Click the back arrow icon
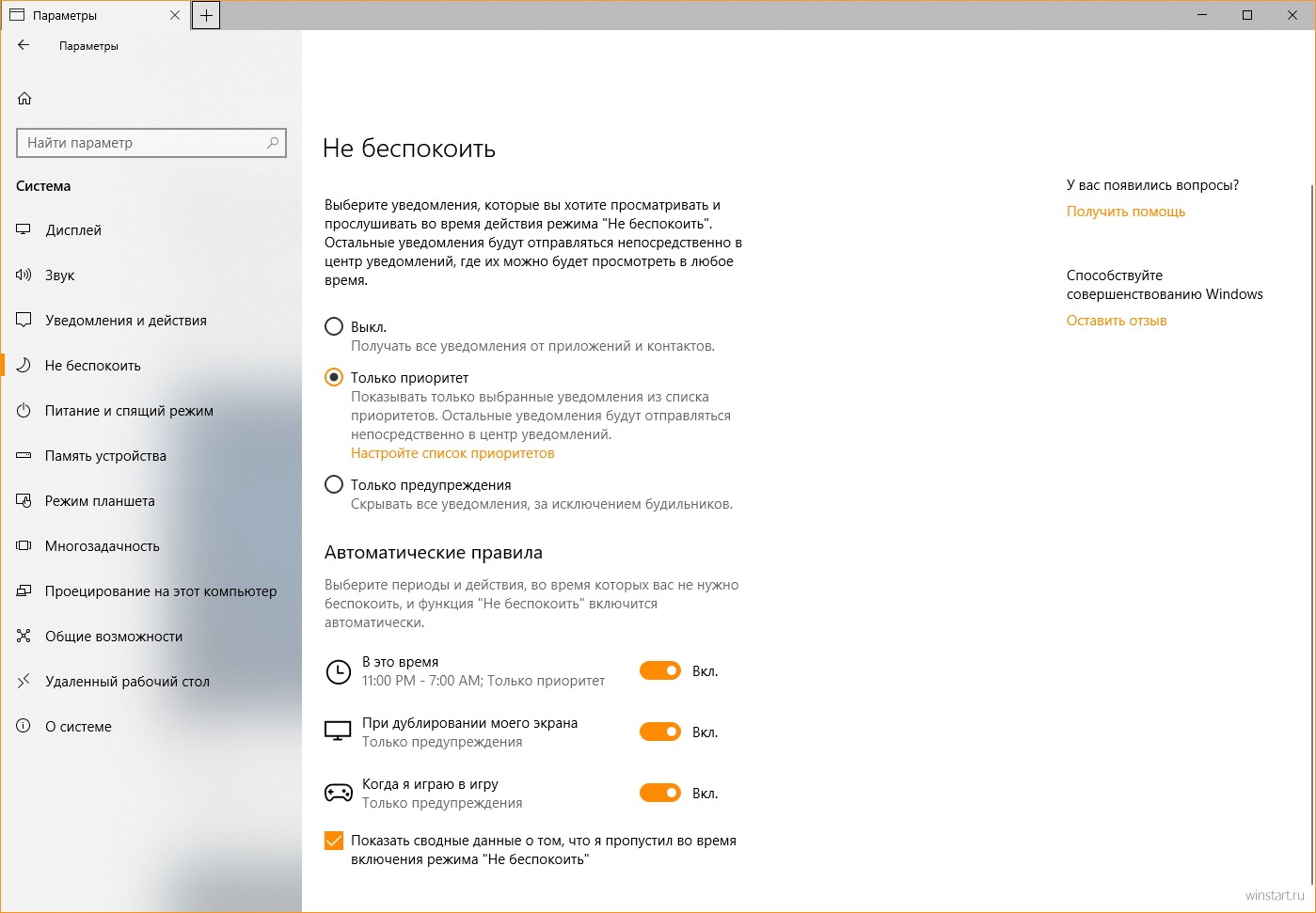The width and height of the screenshot is (1316, 913). click(x=24, y=45)
